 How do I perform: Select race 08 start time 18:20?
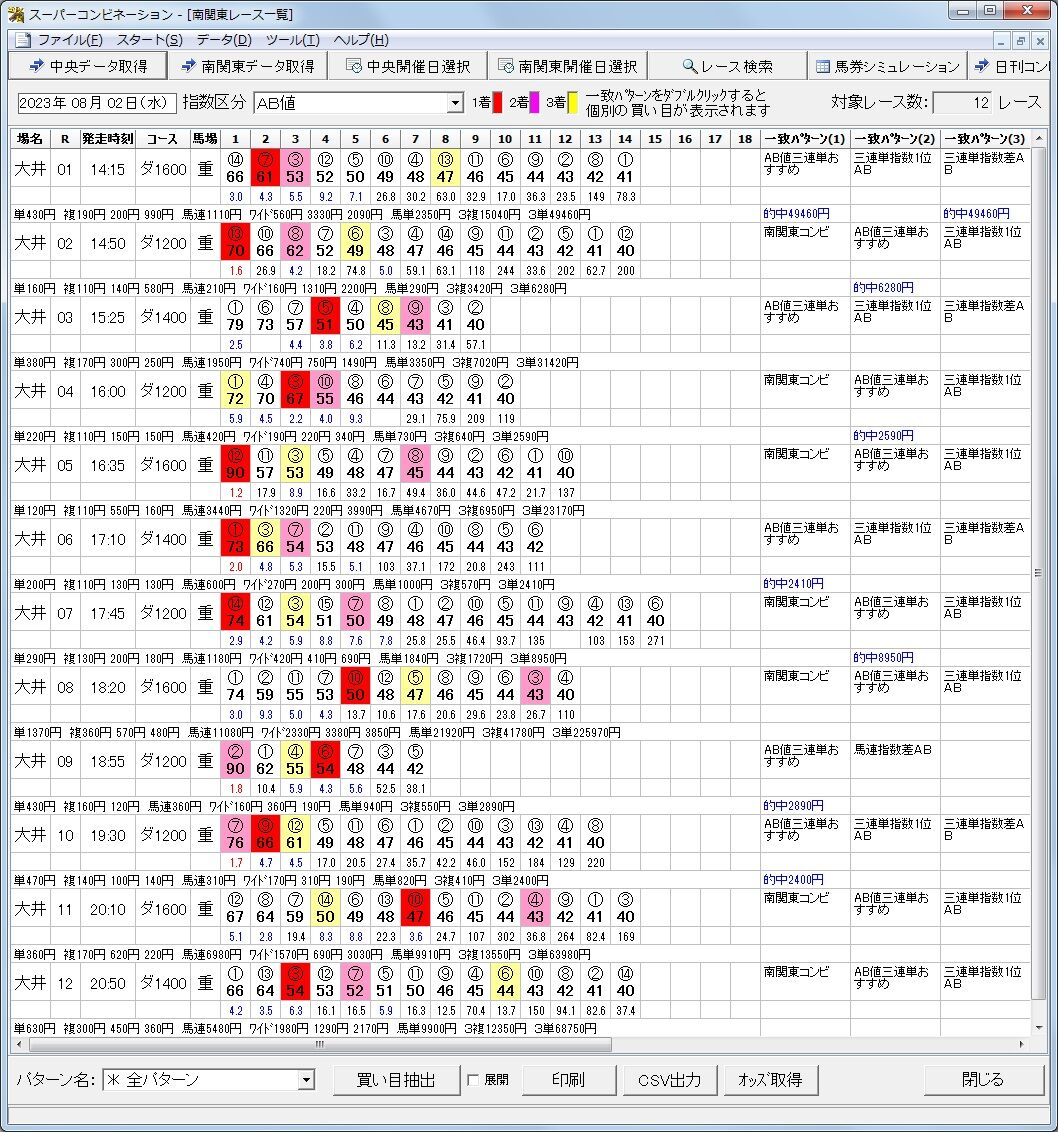[108, 687]
